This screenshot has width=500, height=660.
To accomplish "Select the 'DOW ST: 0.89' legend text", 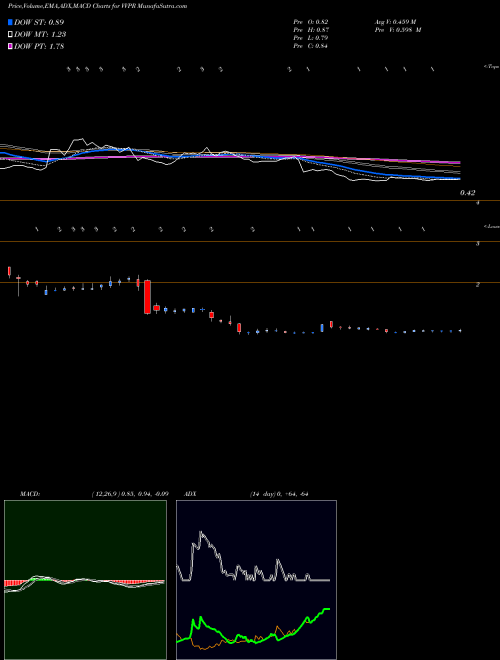I will [39, 22].
